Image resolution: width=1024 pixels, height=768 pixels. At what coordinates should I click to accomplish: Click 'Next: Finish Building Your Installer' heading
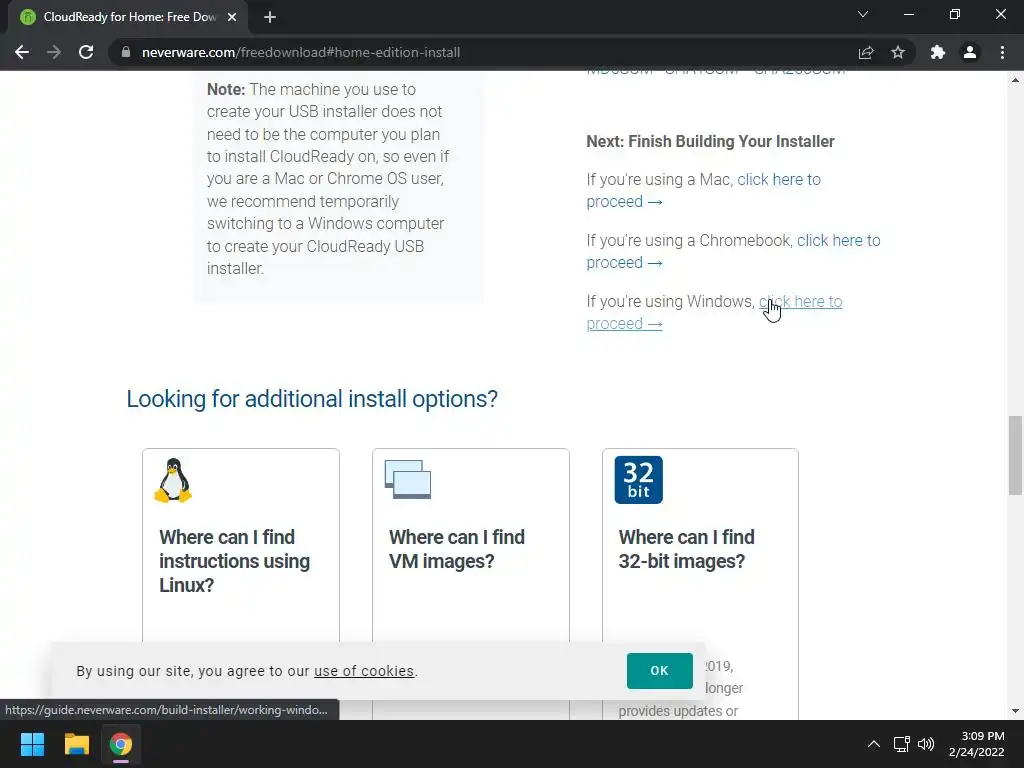[x=710, y=141]
